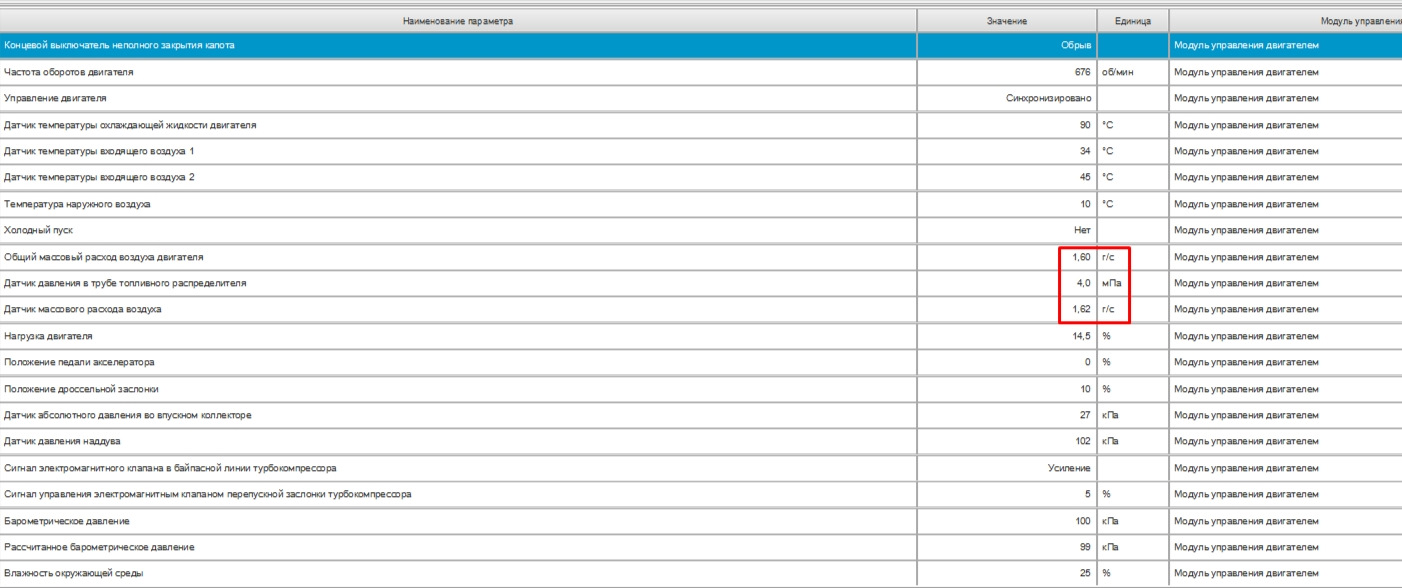Viewport: 1402px width, 588px height.
Task: Select 'Датчик температуры охлаждающей жидкости двигателя' name
Action: 130,125
